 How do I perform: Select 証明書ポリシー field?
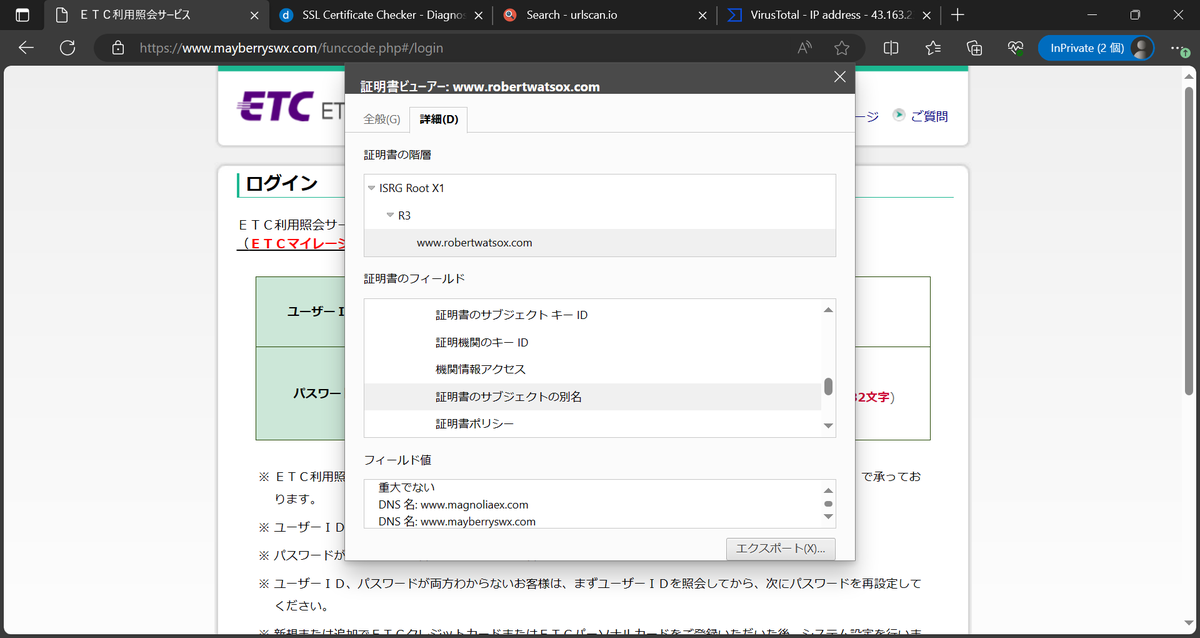click(x=592, y=424)
